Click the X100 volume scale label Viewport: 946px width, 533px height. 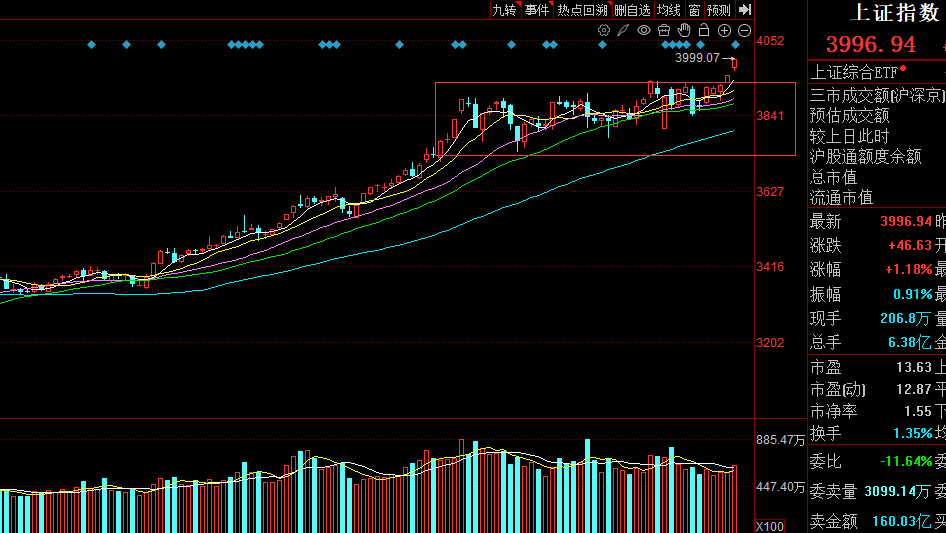click(x=770, y=526)
